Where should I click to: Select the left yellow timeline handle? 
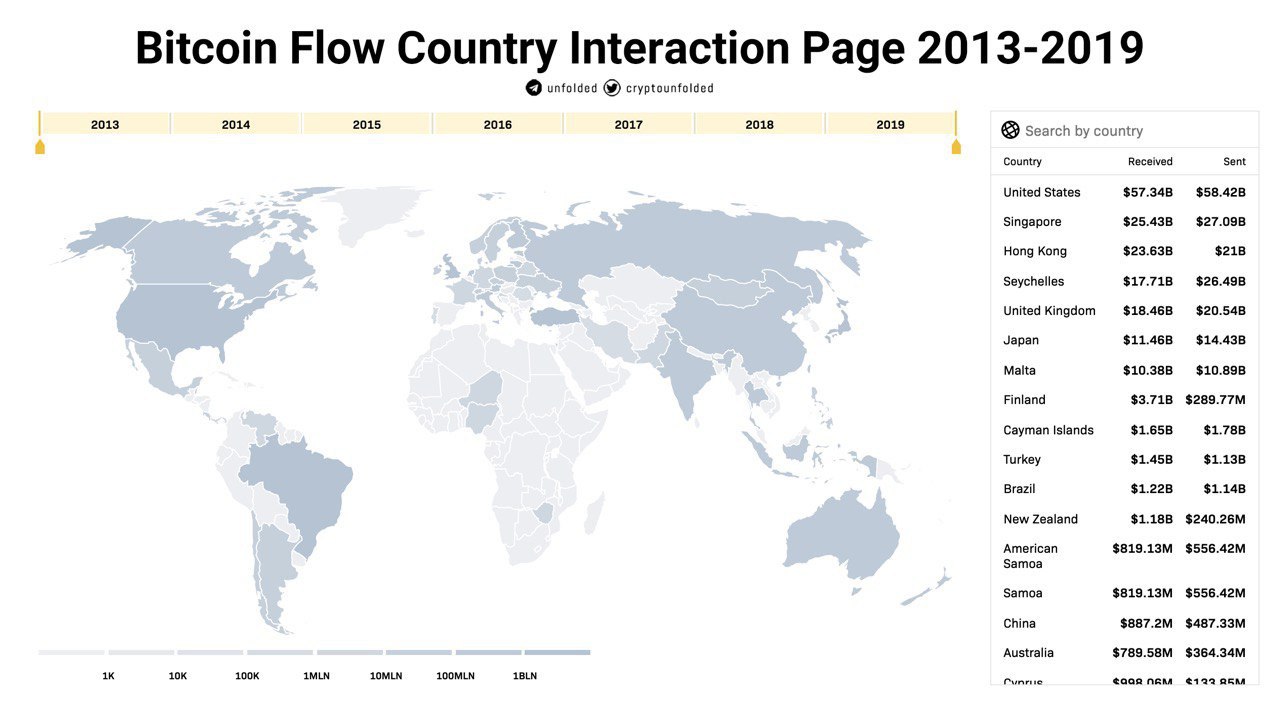click(x=40, y=147)
